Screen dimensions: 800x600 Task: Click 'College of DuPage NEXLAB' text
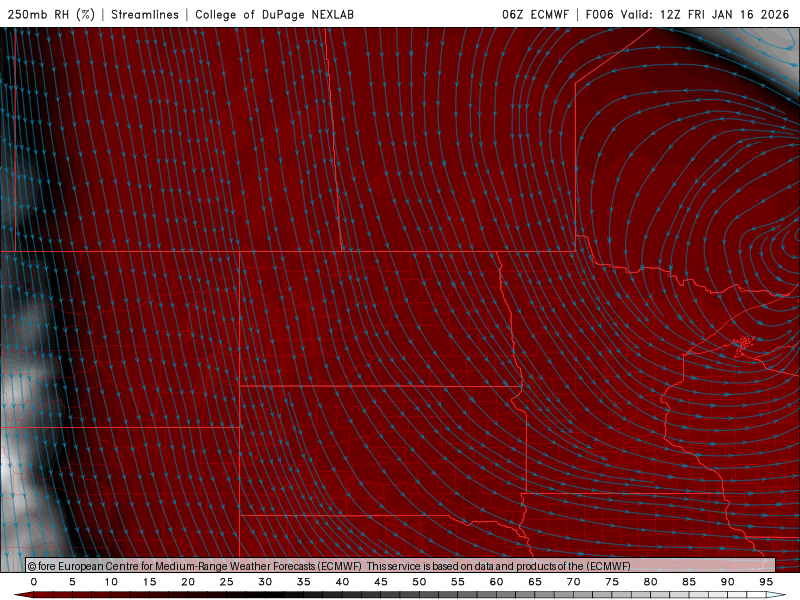point(274,14)
